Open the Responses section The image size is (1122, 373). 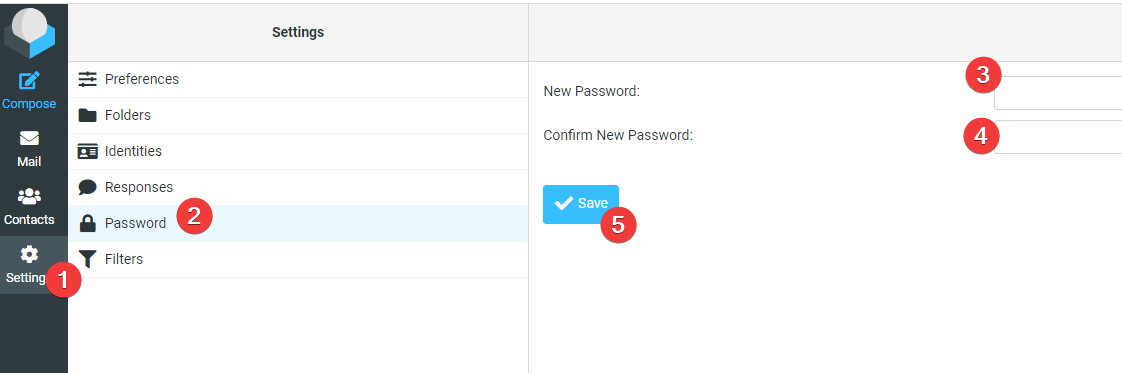coord(298,187)
